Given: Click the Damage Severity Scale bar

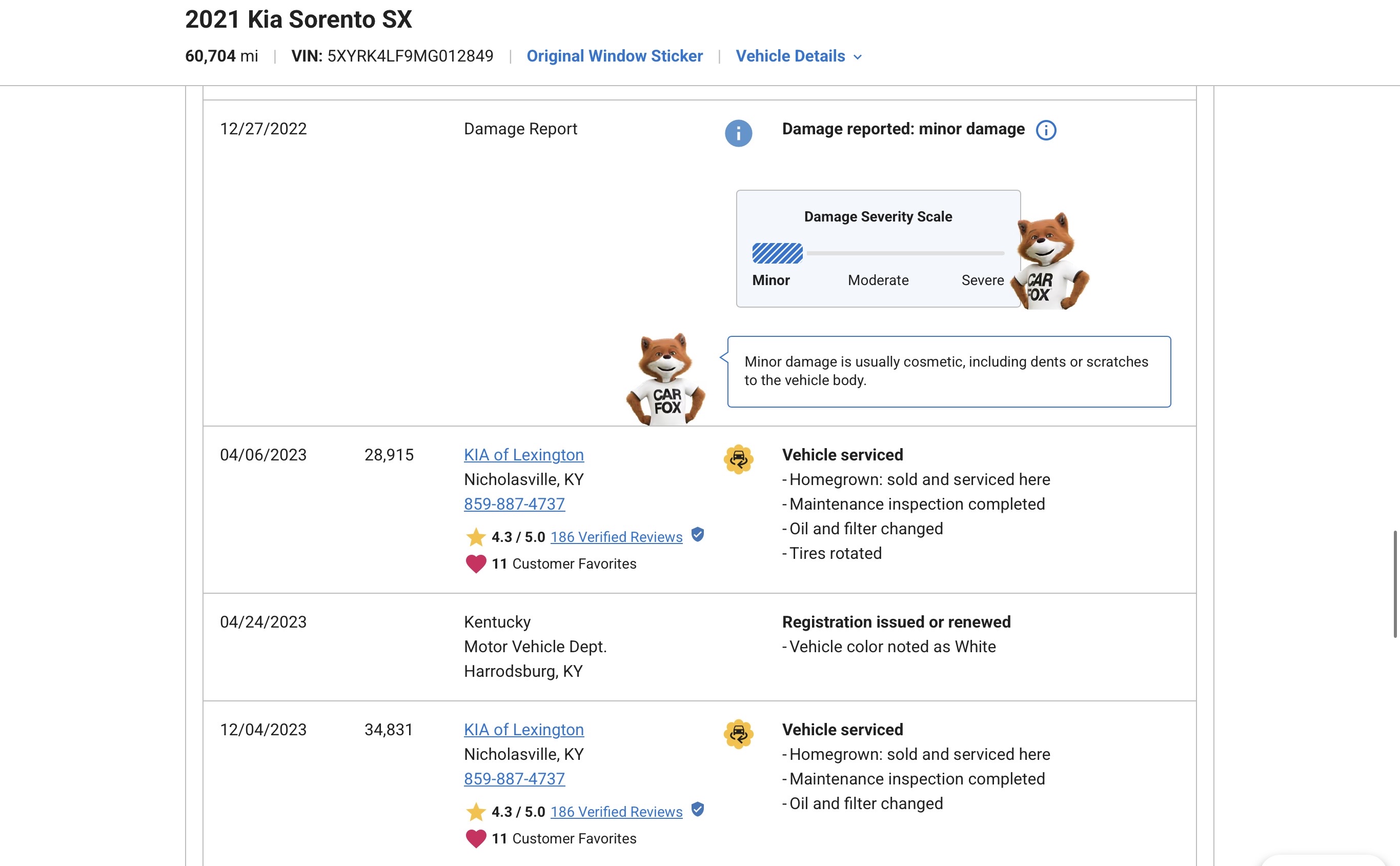Looking at the screenshot, I should [x=878, y=253].
